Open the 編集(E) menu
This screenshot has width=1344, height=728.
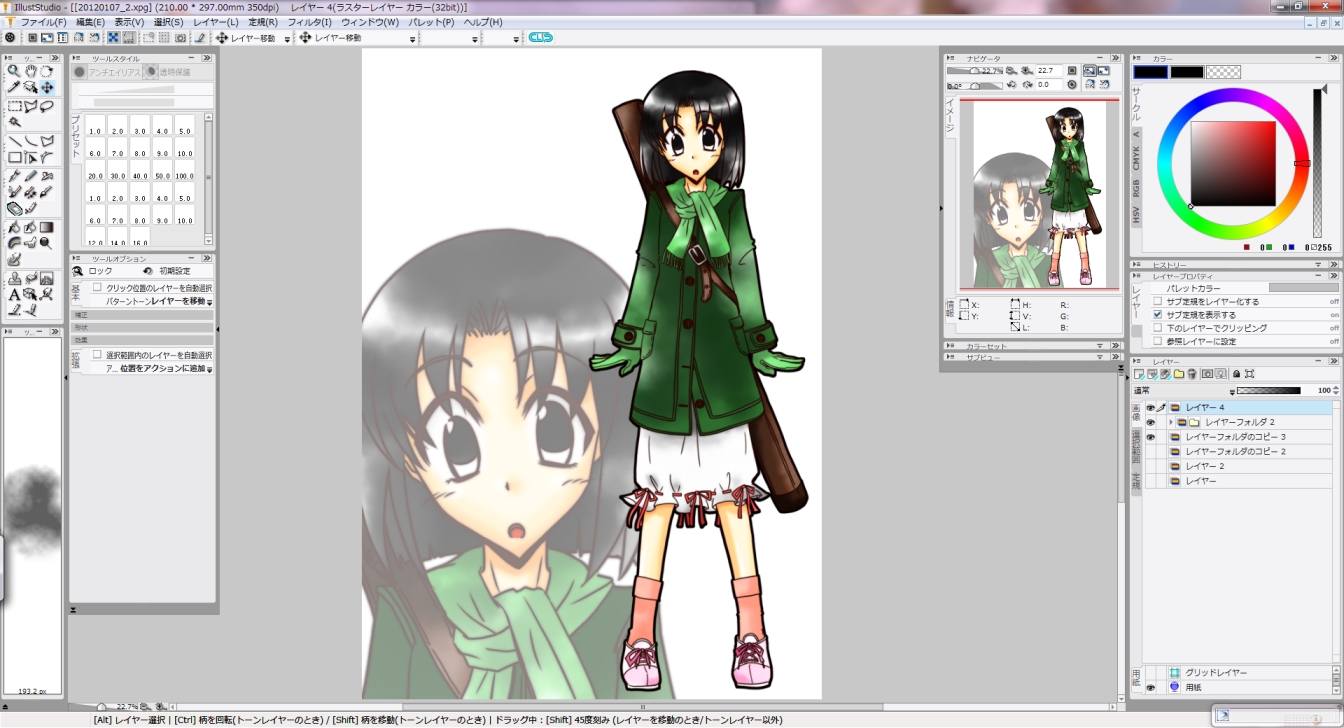pyautogui.click(x=91, y=22)
